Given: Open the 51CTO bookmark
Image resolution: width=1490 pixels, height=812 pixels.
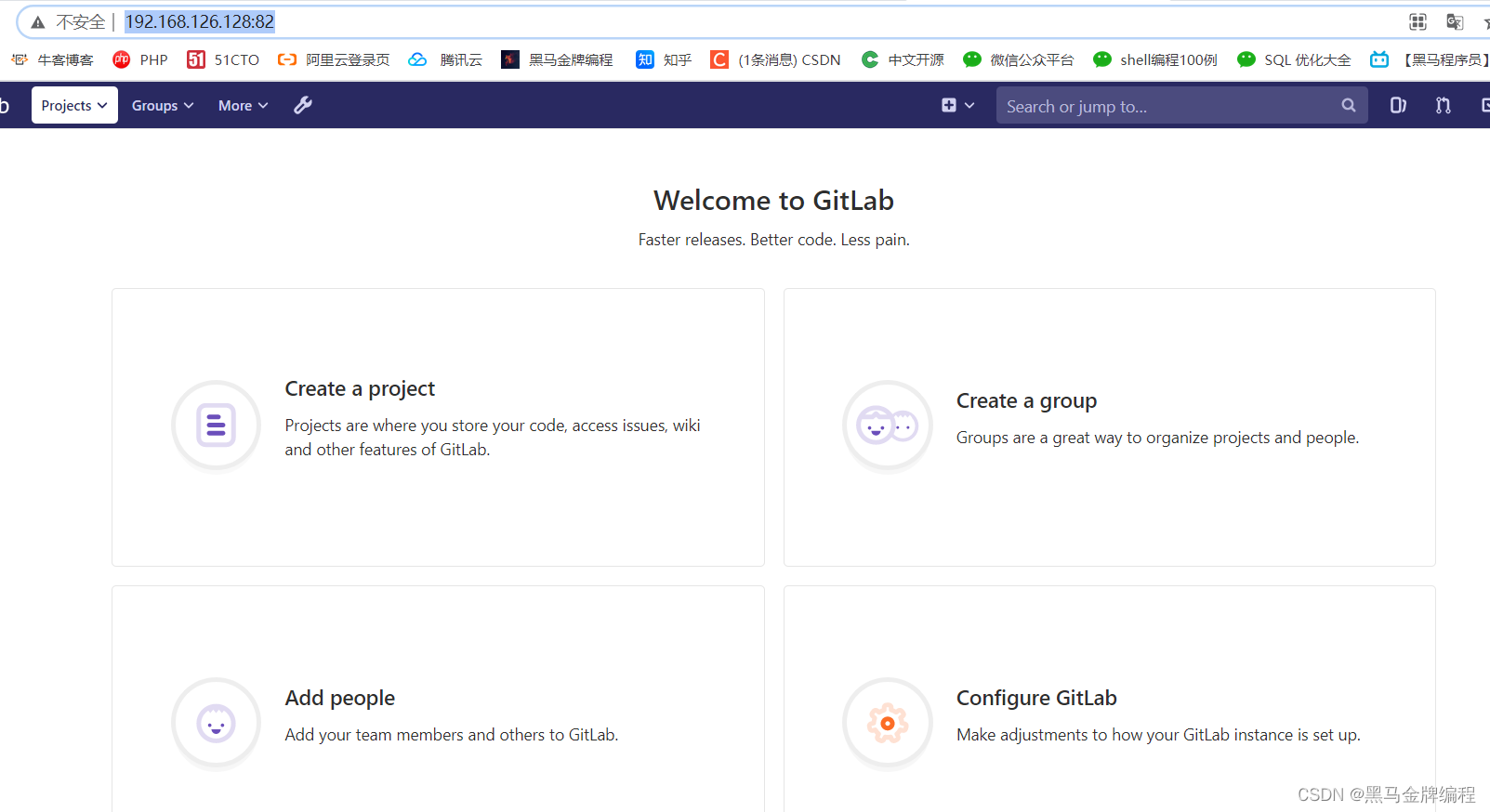Looking at the screenshot, I should tap(223, 59).
